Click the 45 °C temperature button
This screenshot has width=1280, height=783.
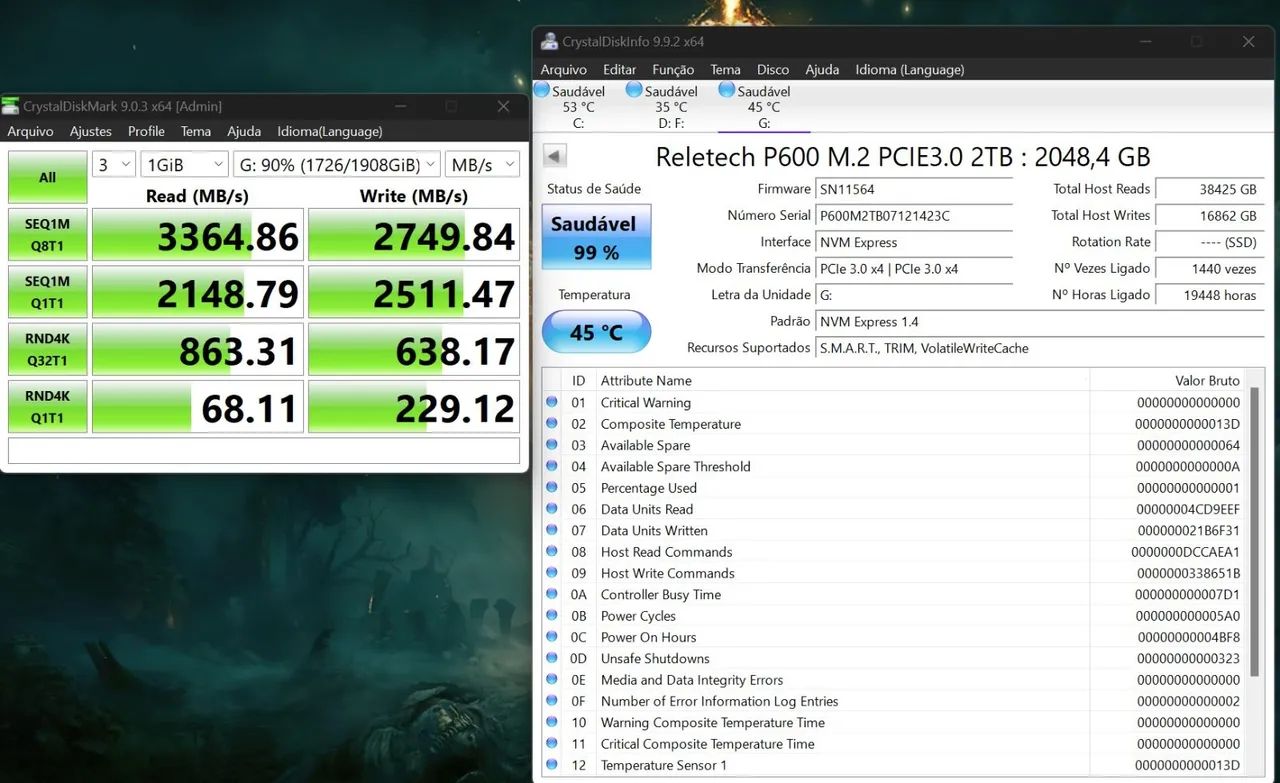(596, 332)
